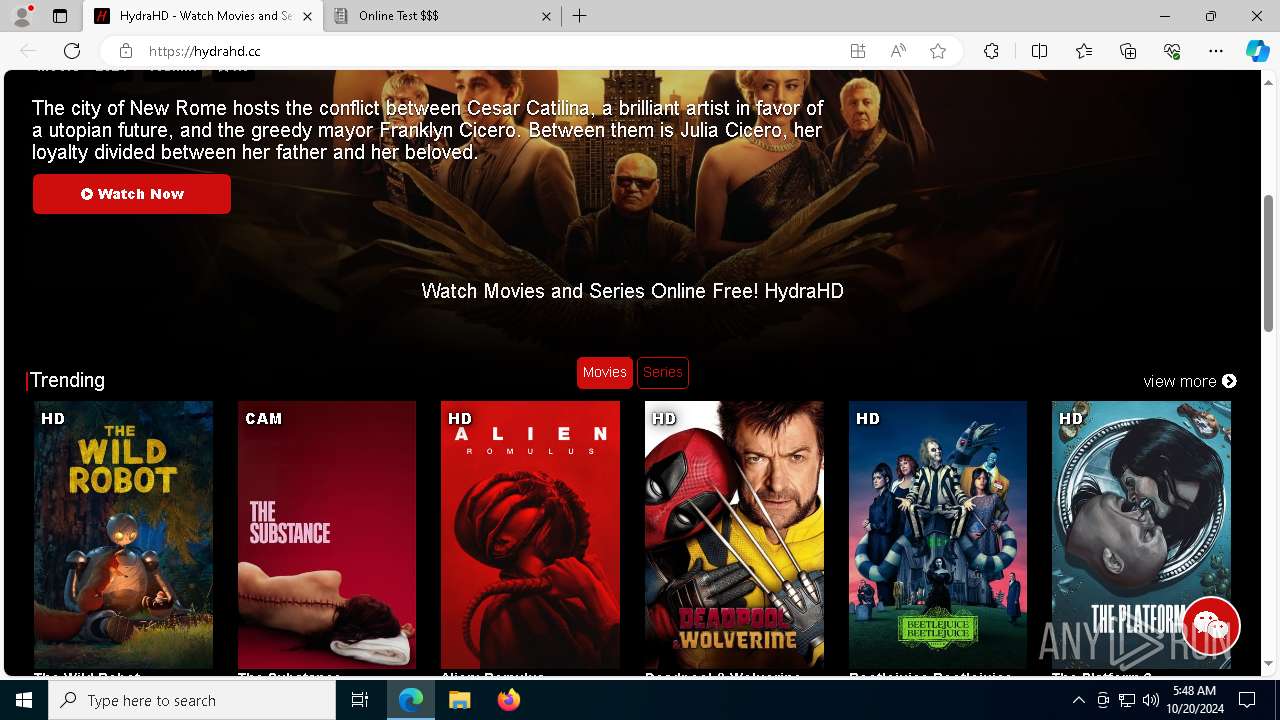Click the page vertical scrollbar thumb
The width and height of the screenshot is (1280, 720).
(1268, 262)
